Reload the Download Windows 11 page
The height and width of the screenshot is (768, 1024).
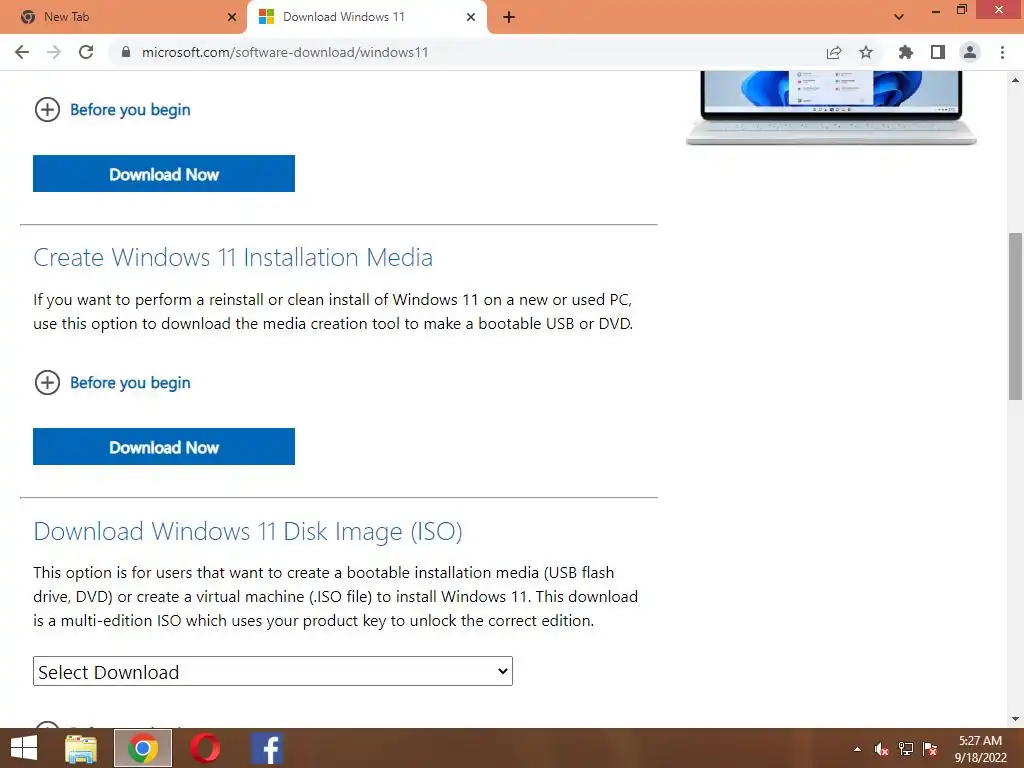(86, 52)
